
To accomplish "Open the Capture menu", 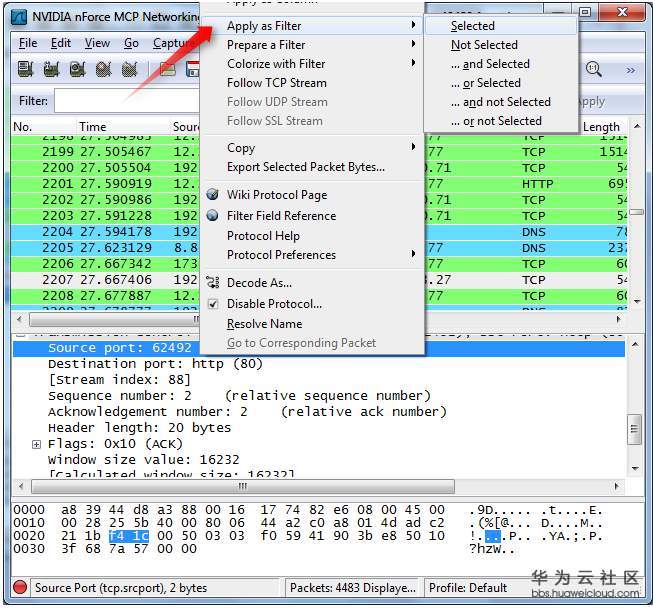I will tap(175, 43).
